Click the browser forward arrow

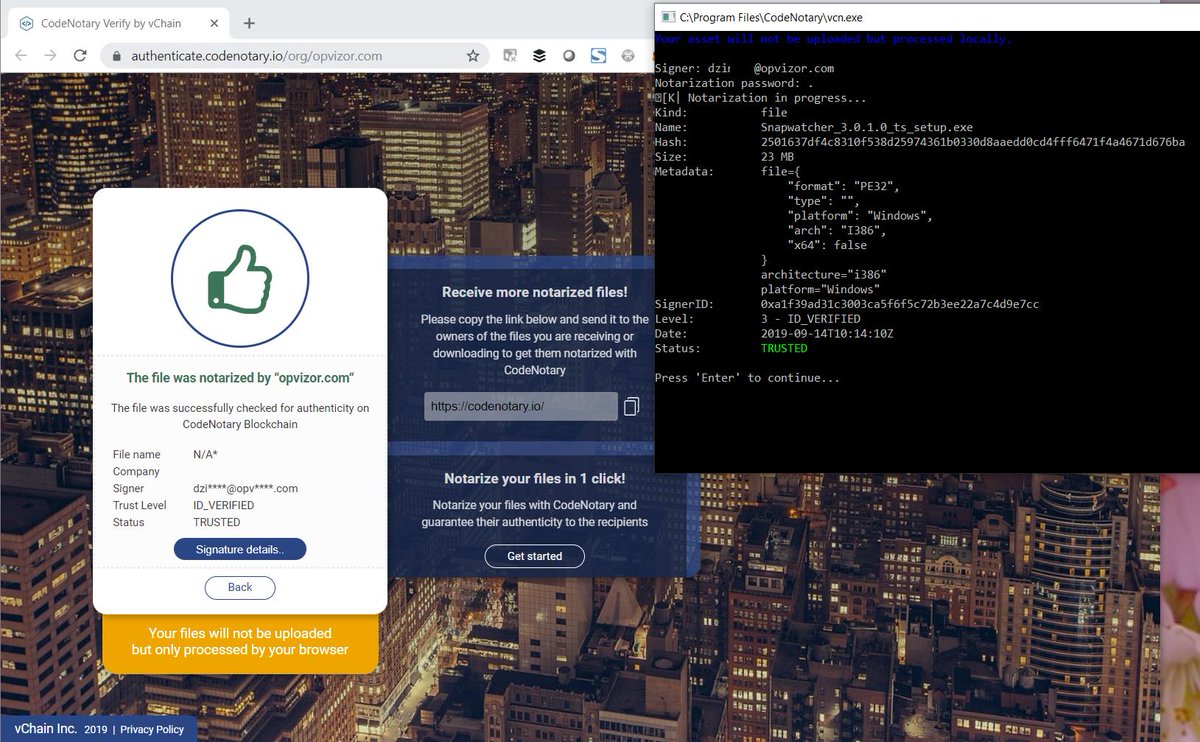coord(50,56)
